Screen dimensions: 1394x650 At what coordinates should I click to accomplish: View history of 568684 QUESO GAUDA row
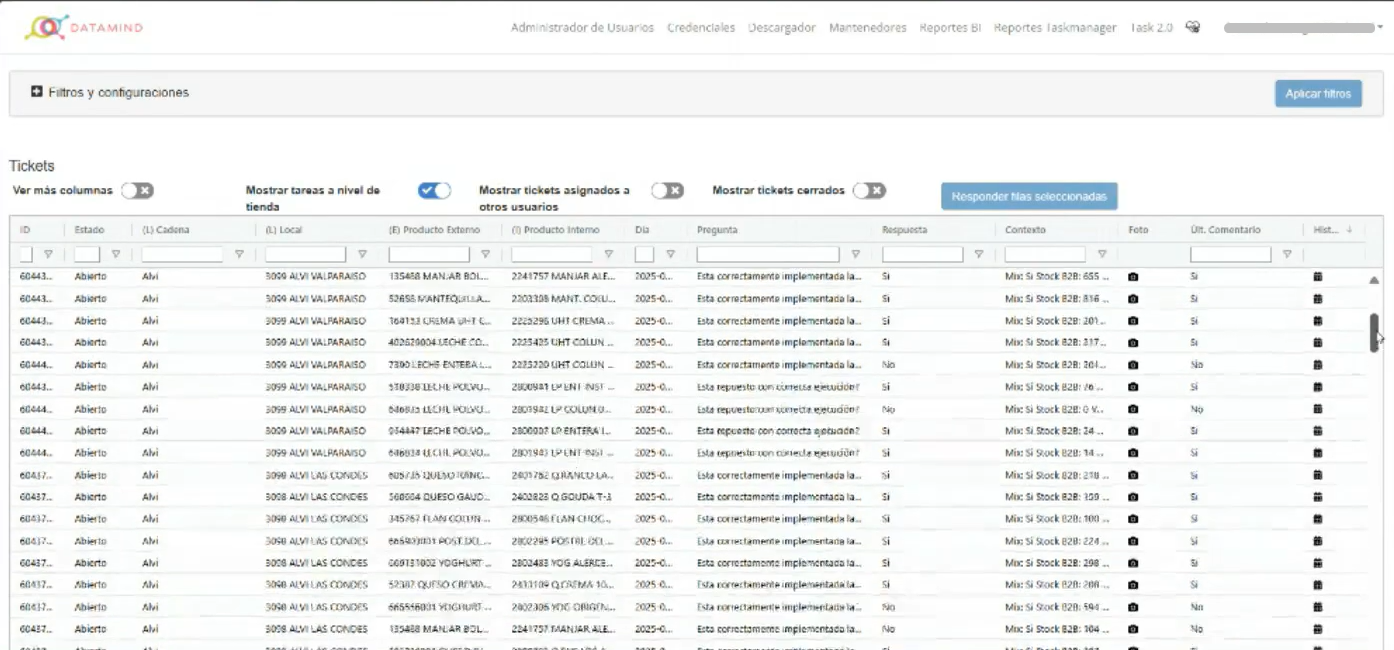tap(1318, 497)
